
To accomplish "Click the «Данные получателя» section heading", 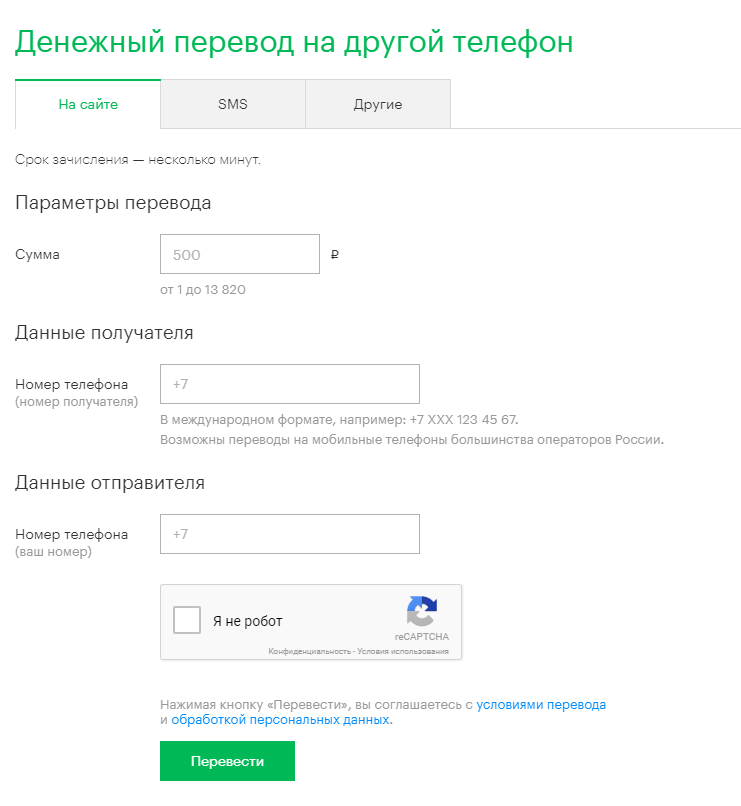I will pos(104,333).
